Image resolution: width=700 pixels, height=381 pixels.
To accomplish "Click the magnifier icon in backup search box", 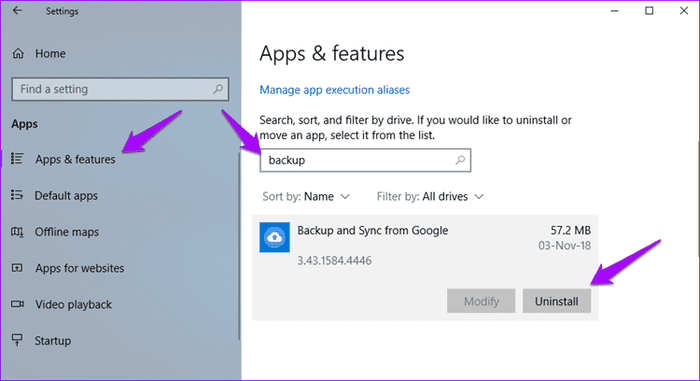I will click(460, 160).
